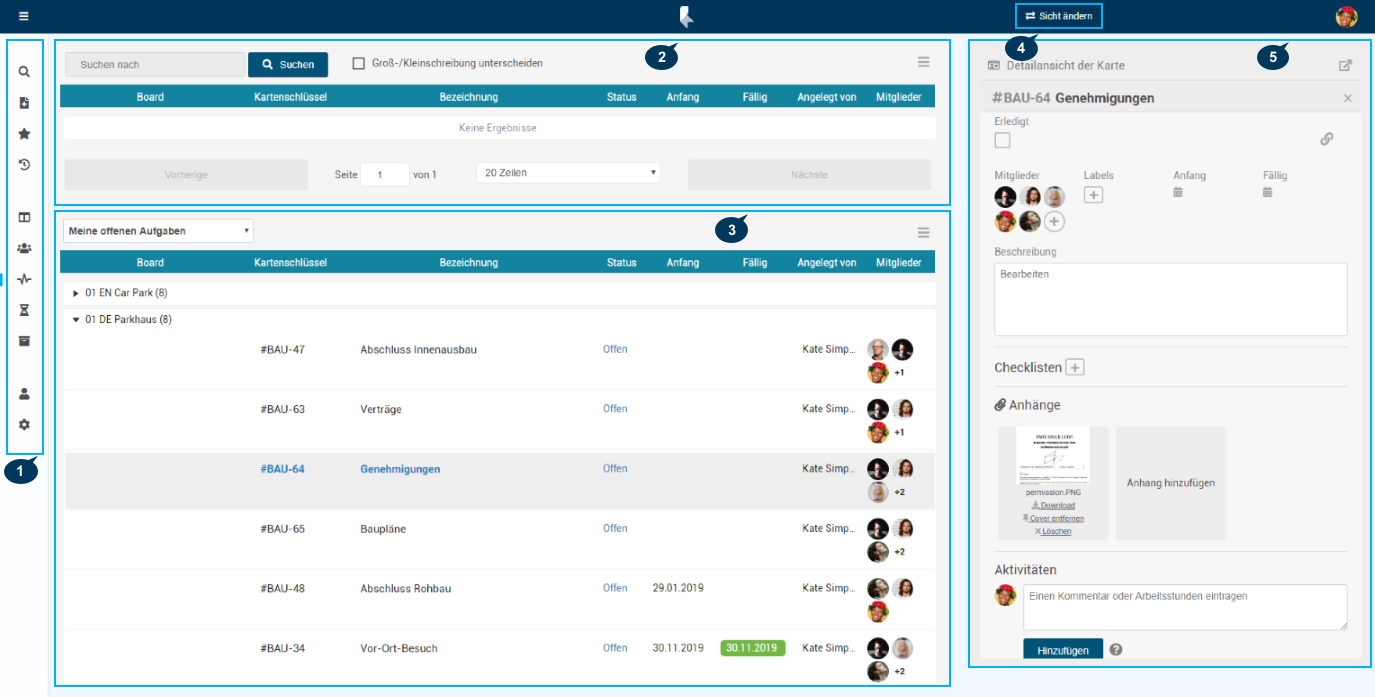1375x697 pixels.
Task: Open the search panel options menu
Action: point(924,62)
